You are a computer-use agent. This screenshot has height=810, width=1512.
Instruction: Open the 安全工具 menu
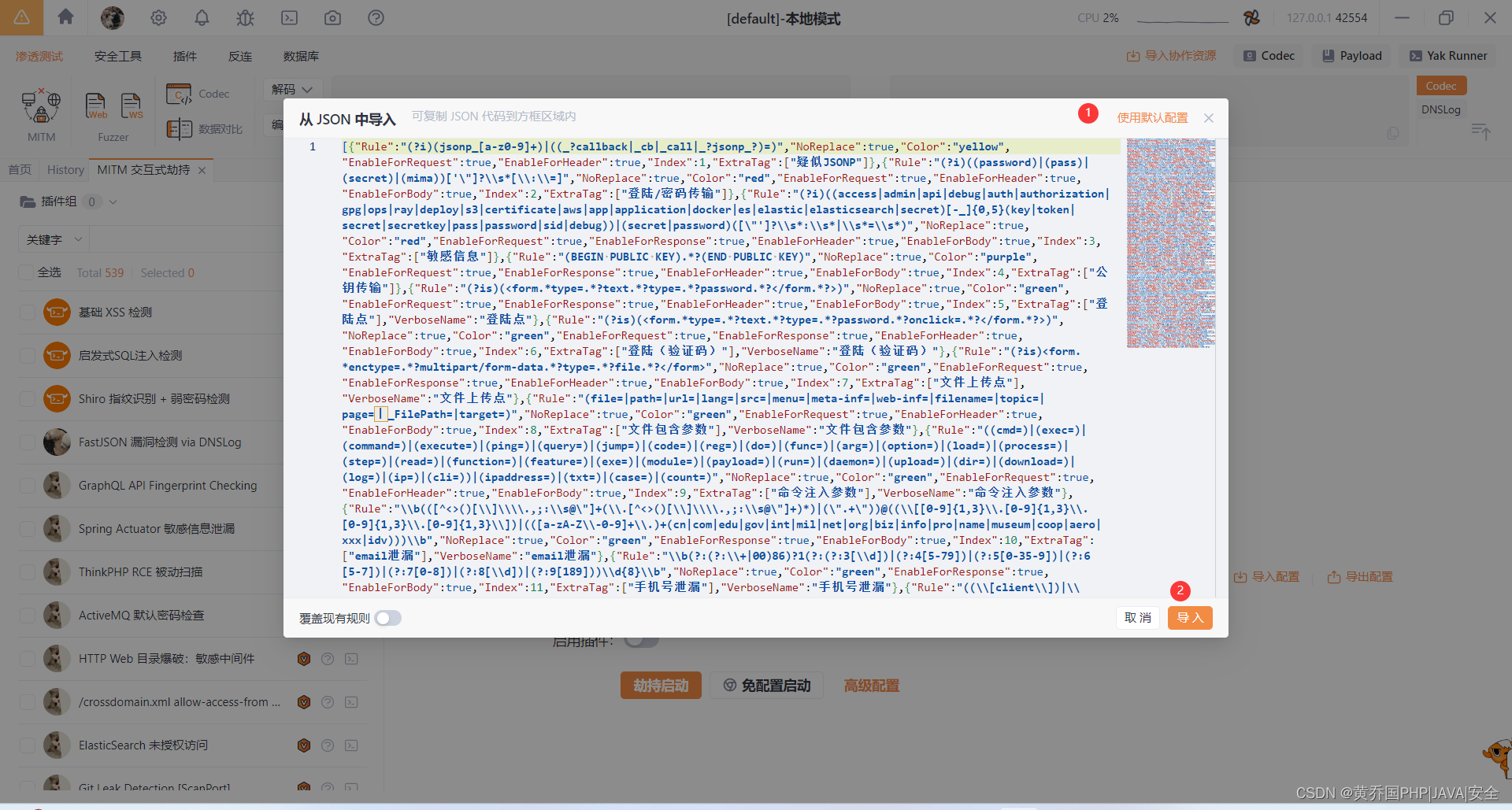118,56
